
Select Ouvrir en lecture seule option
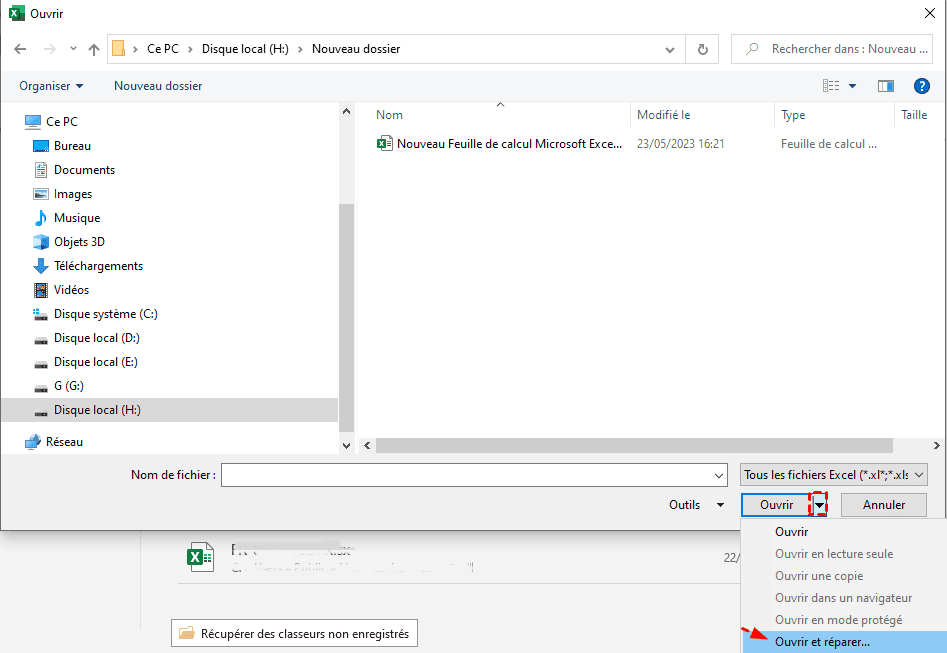[834, 554]
